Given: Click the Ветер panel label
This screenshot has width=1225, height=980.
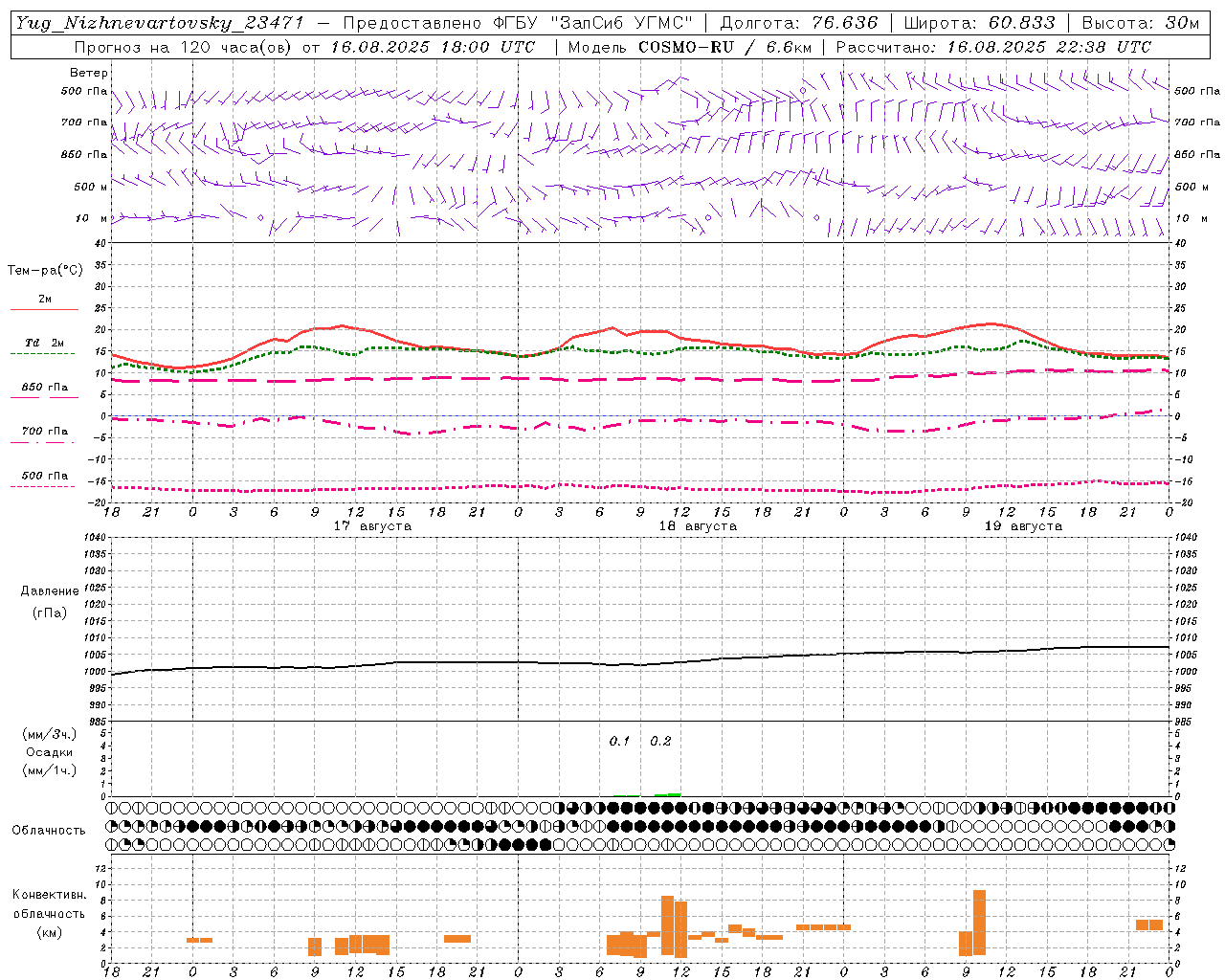Looking at the screenshot, I should (89, 73).
